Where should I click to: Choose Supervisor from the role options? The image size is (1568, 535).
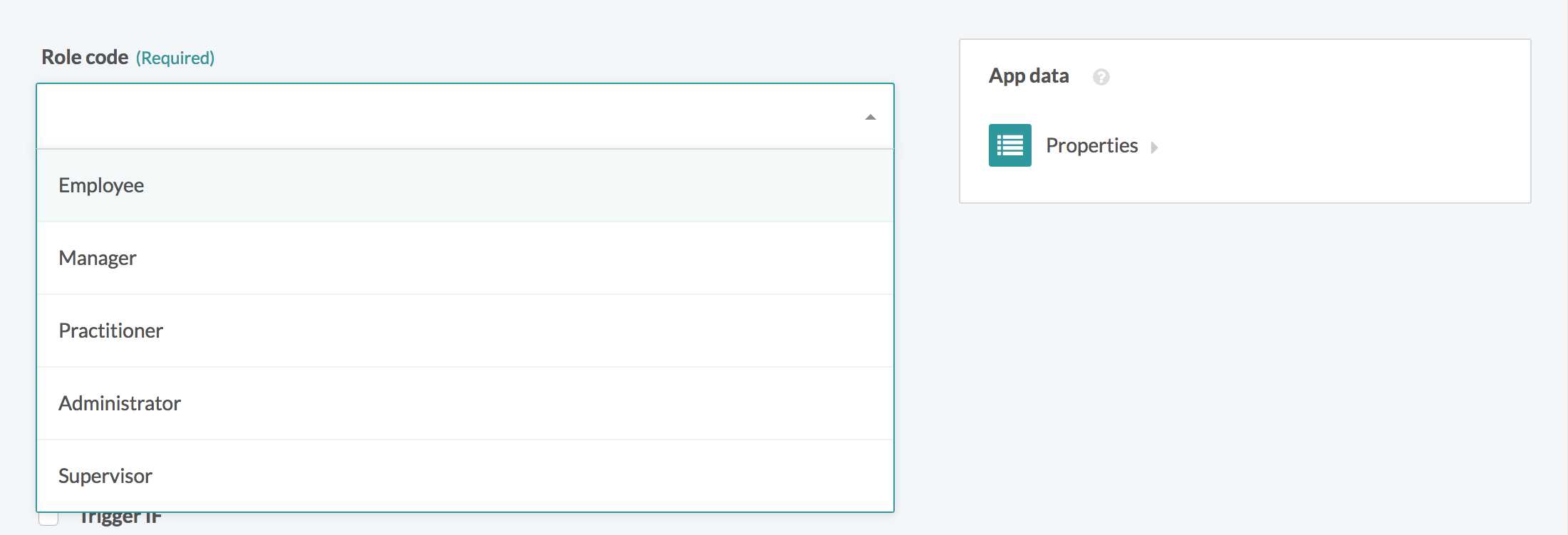point(105,476)
